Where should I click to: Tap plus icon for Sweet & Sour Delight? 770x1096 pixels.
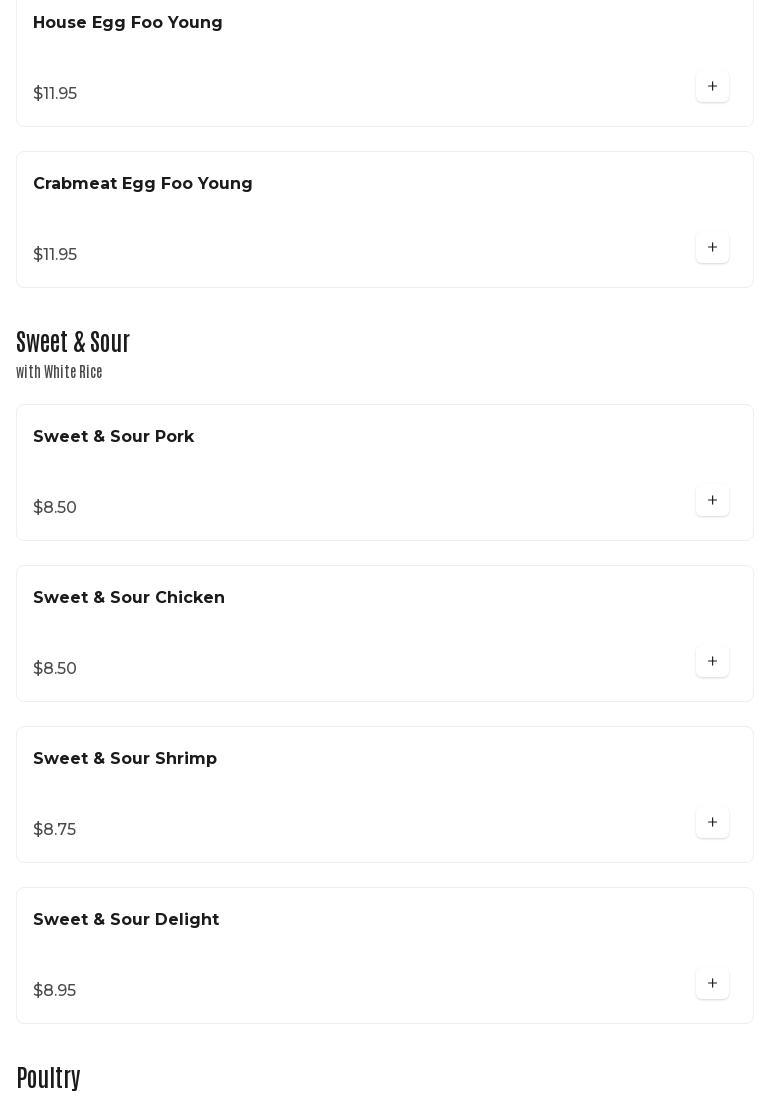click(712, 984)
